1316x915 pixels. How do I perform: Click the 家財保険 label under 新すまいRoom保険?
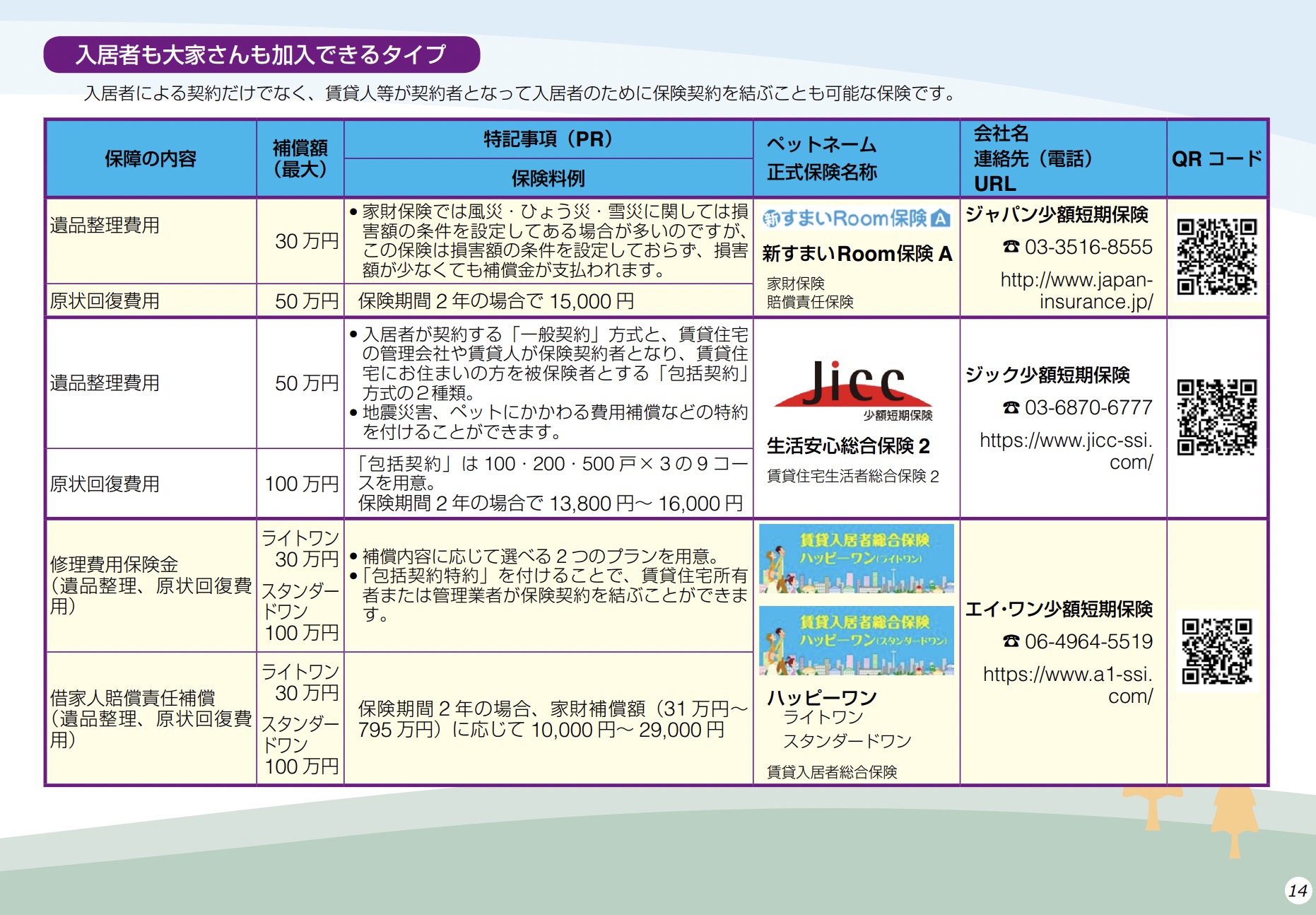[x=795, y=284]
